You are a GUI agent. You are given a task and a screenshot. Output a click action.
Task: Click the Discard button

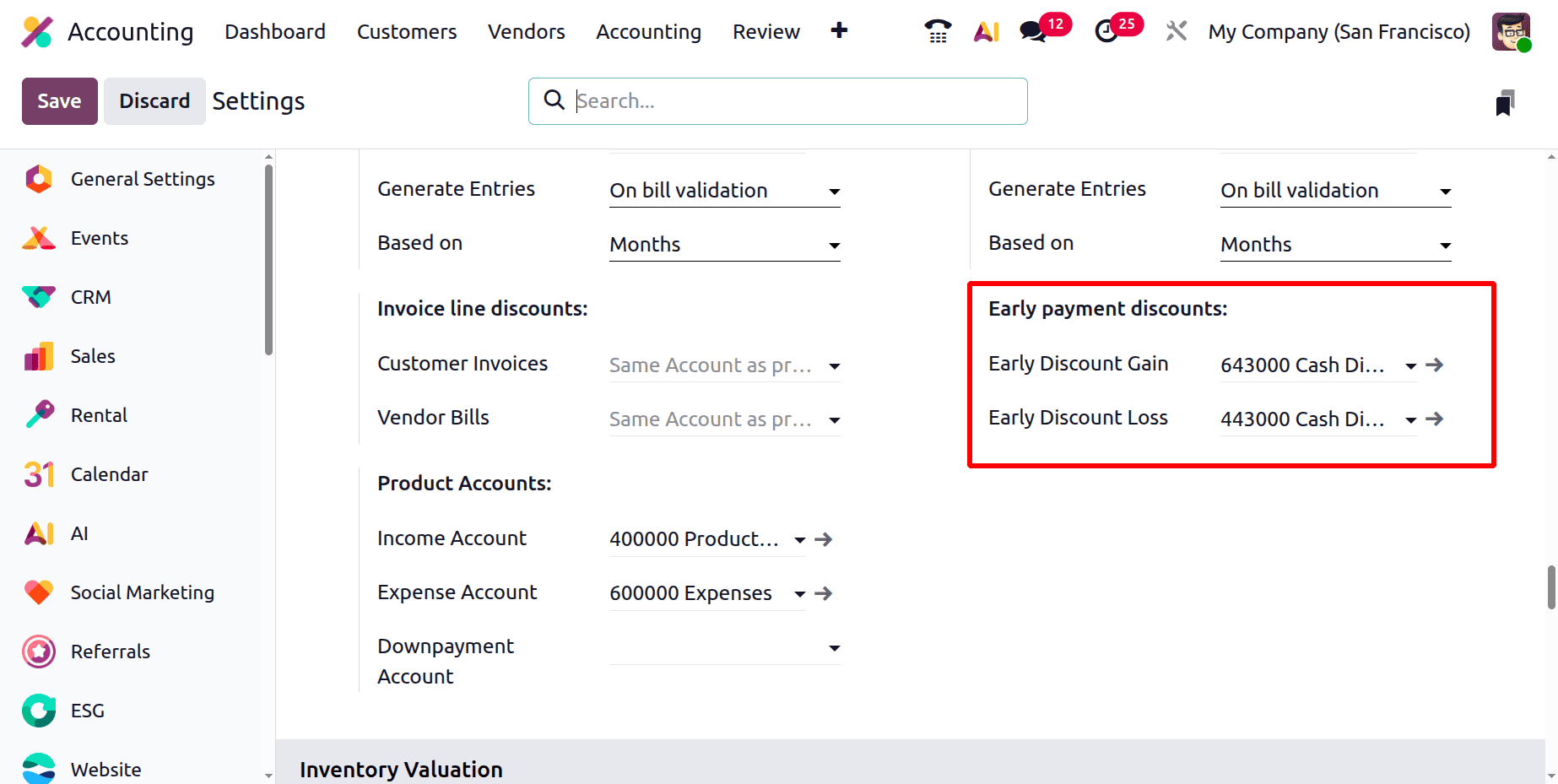[x=154, y=100]
